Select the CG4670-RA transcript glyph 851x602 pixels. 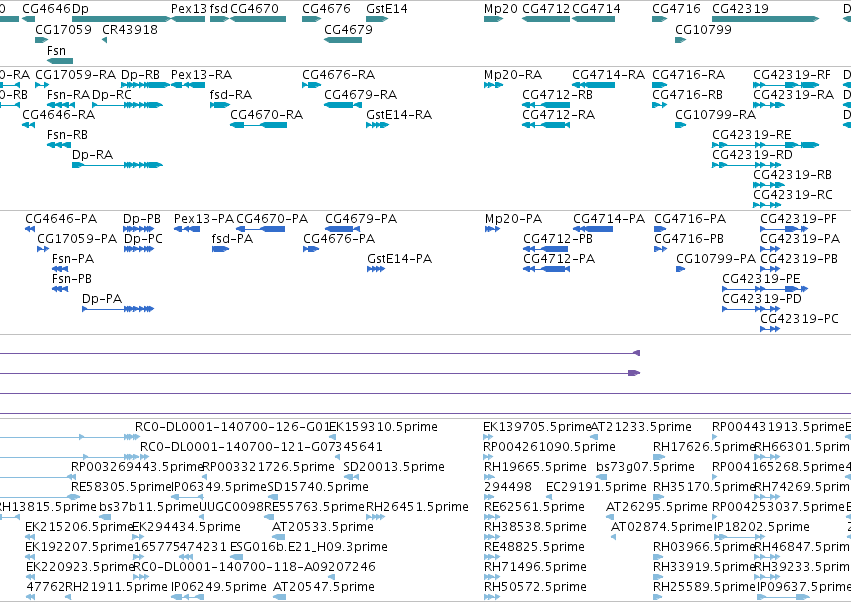tap(258, 125)
